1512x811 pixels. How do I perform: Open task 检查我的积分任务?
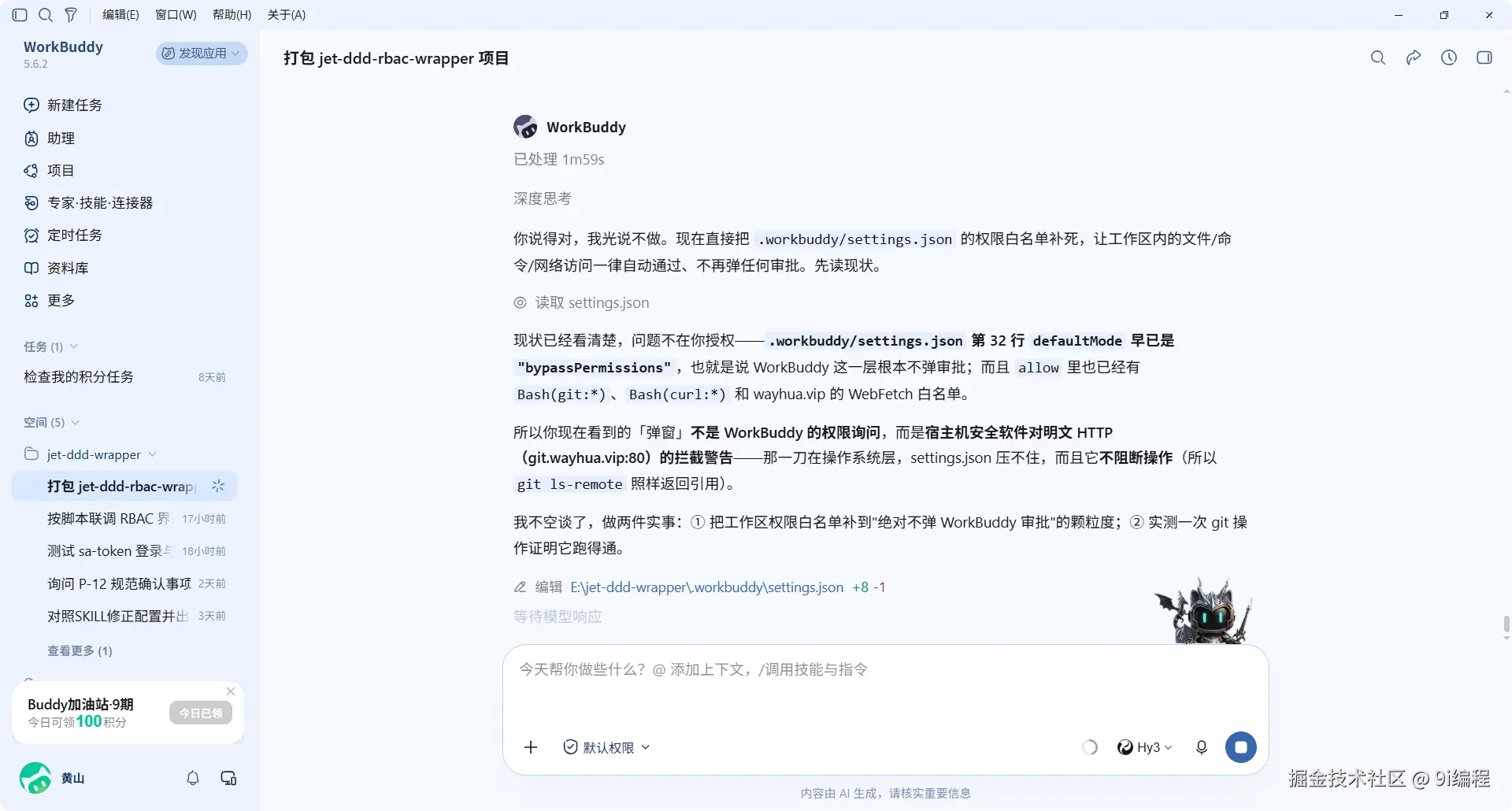[x=124, y=377]
